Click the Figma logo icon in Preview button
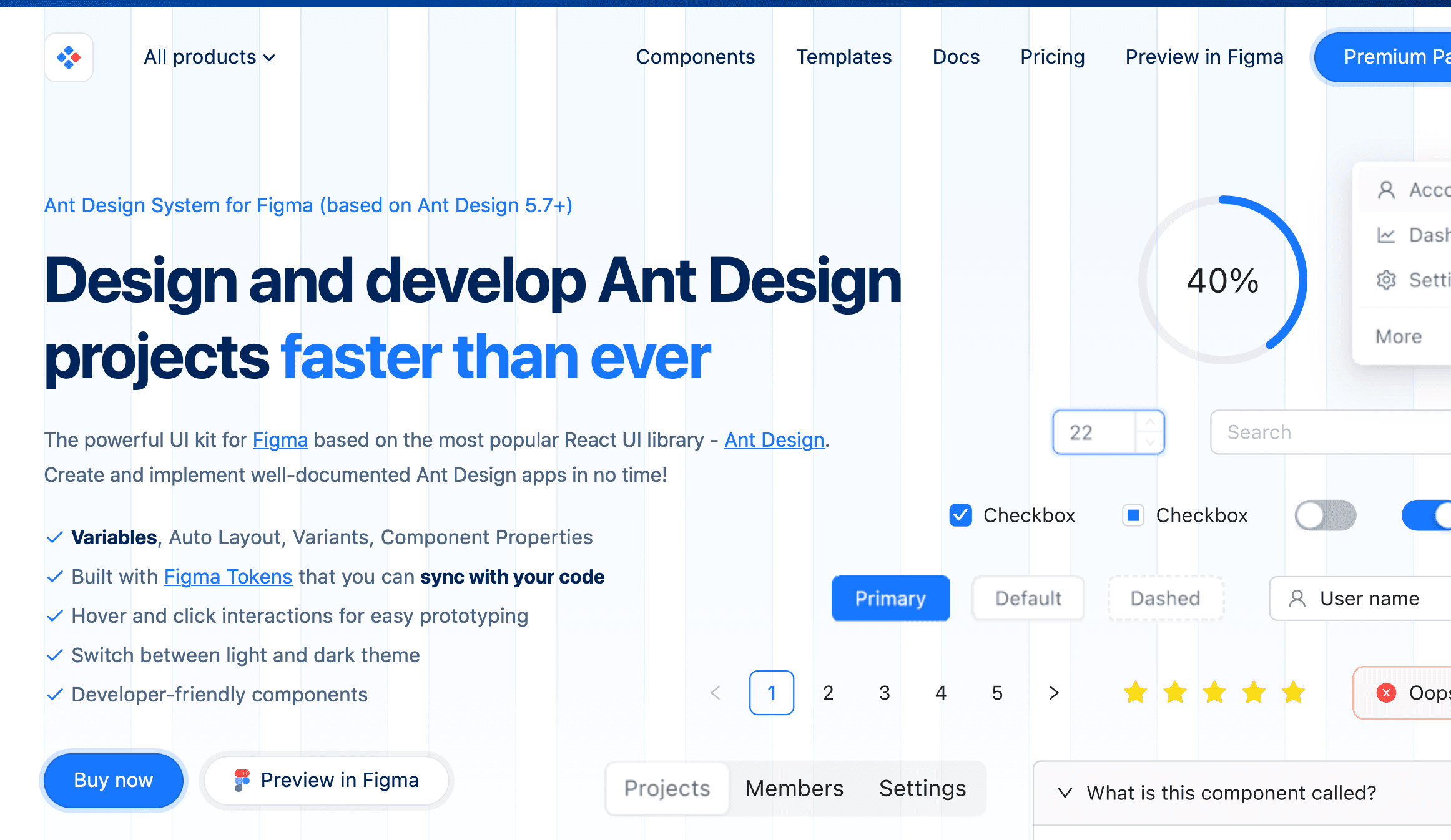Viewport: 1451px width, 840px height. click(242, 781)
